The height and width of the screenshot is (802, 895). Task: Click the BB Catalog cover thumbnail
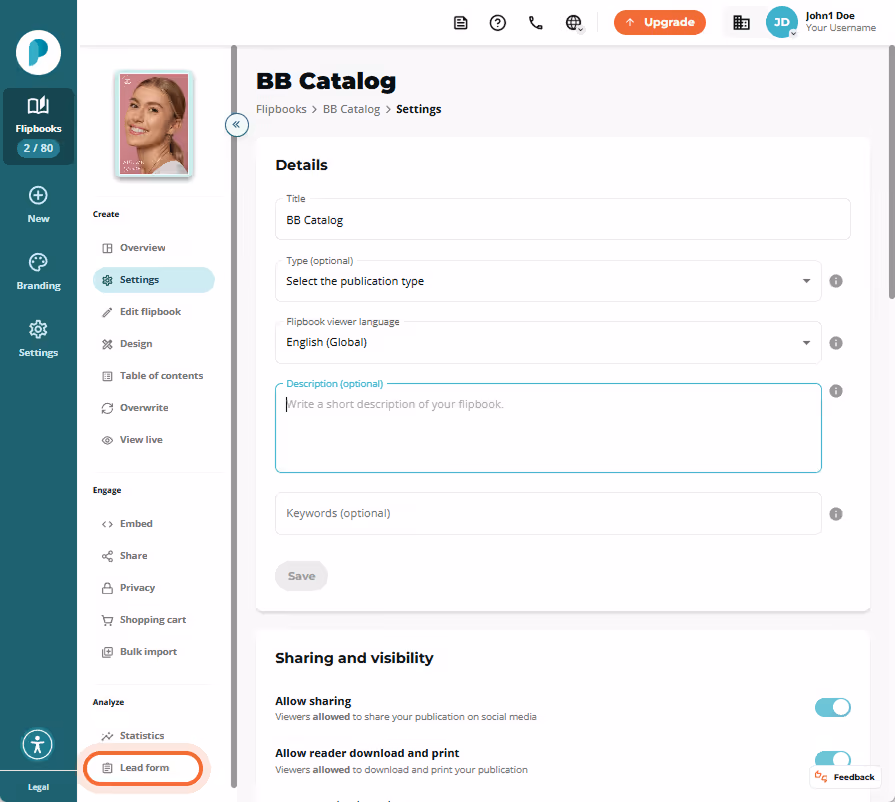[154, 124]
